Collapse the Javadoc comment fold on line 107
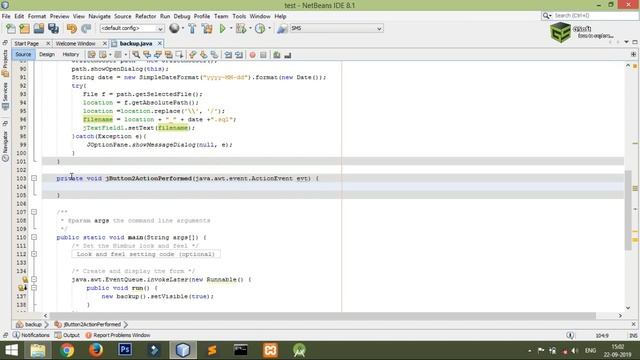 pos(34,212)
